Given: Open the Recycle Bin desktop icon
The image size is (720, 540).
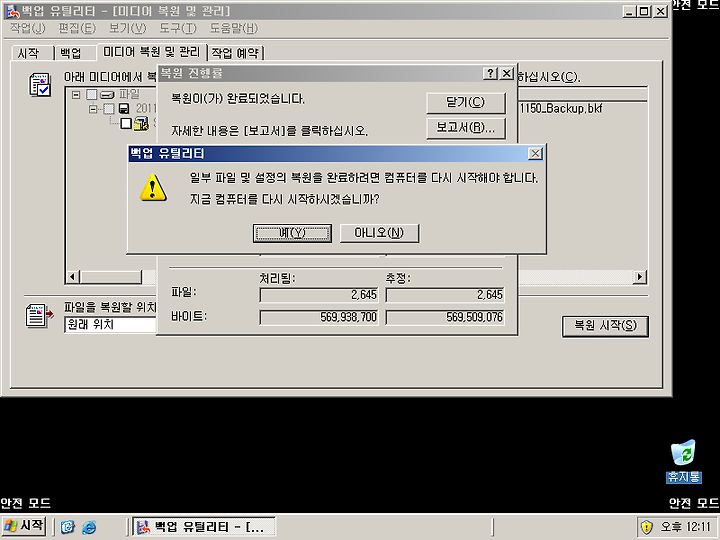Looking at the screenshot, I should 683,461.
